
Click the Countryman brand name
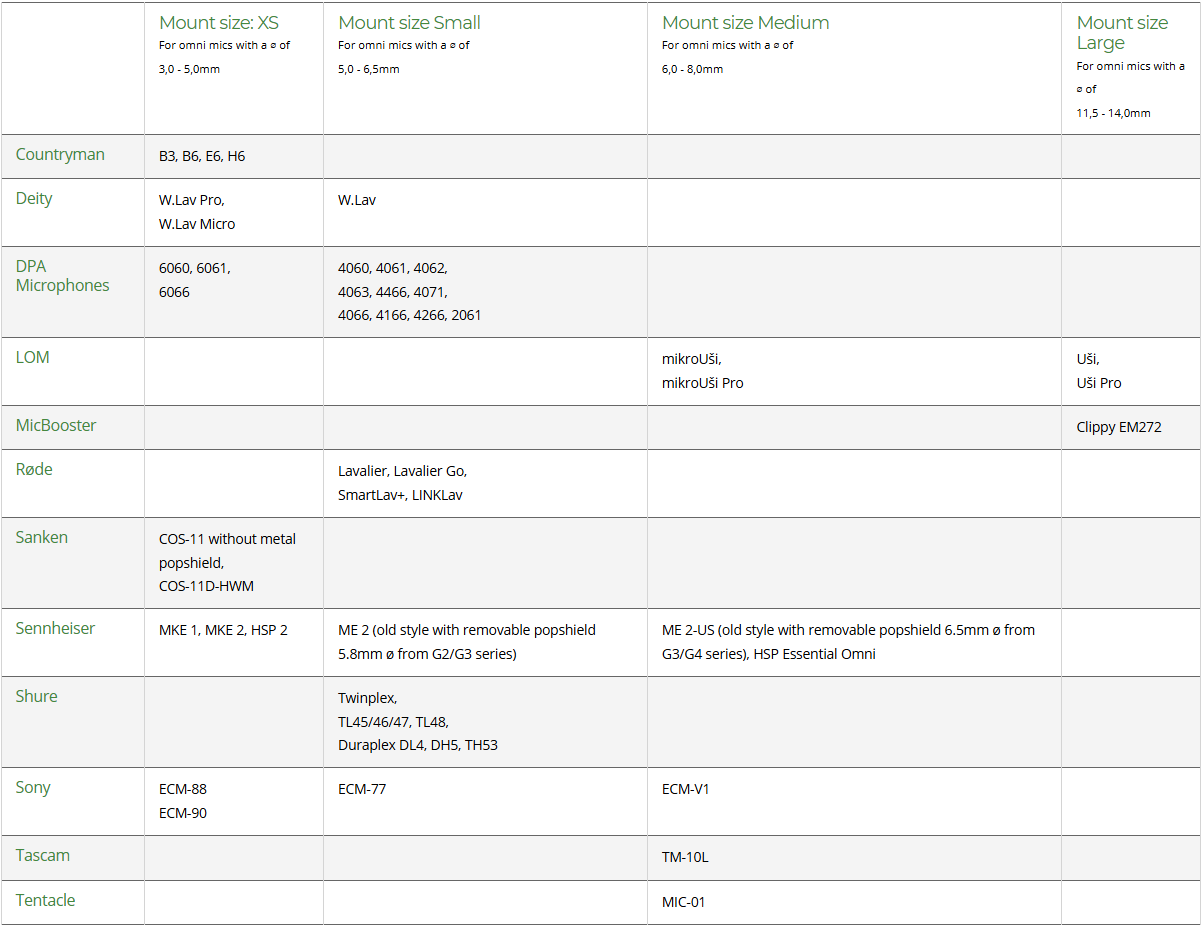tap(60, 154)
